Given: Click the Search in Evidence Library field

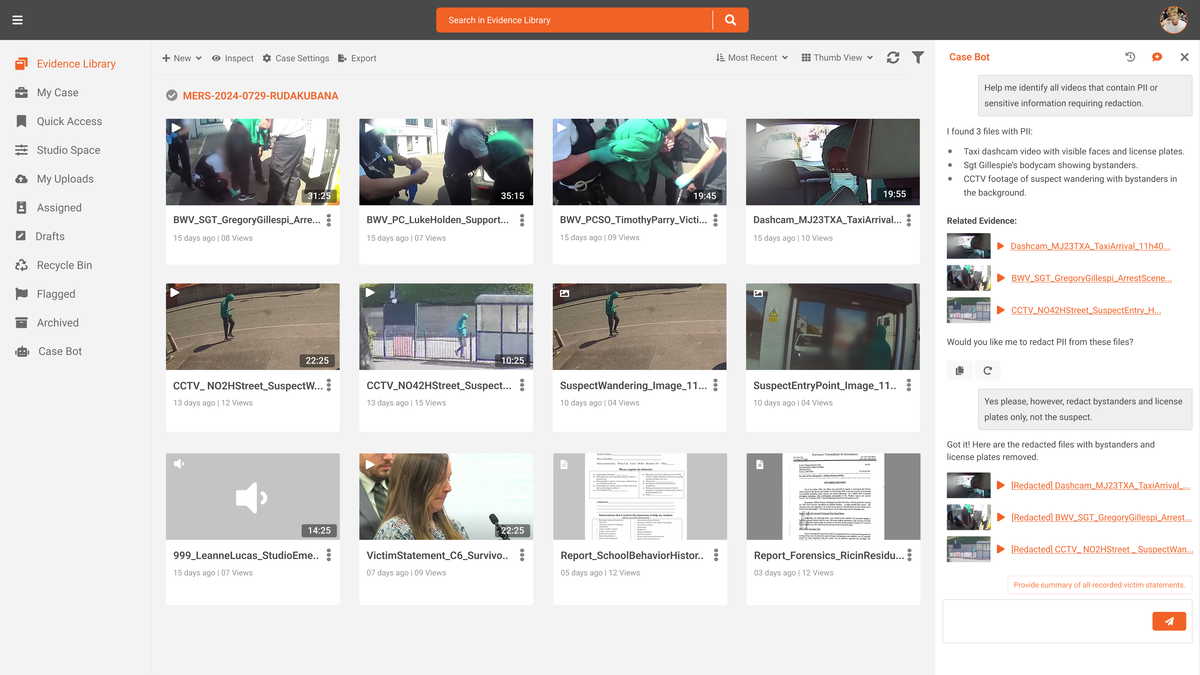Looking at the screenshot, I should (575, 20).
